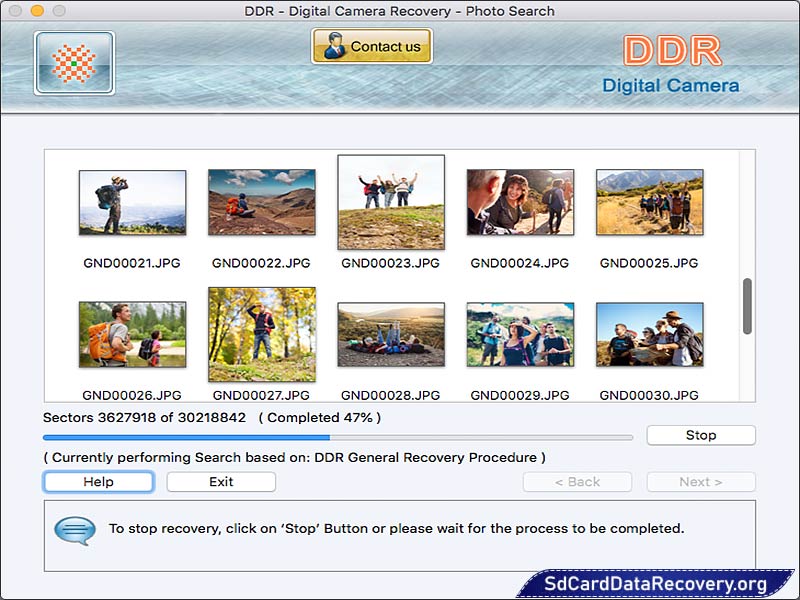The image size is (800, 600).
Task: Select the GND00030.JPG thumbnail
Action: pos(649,337)
